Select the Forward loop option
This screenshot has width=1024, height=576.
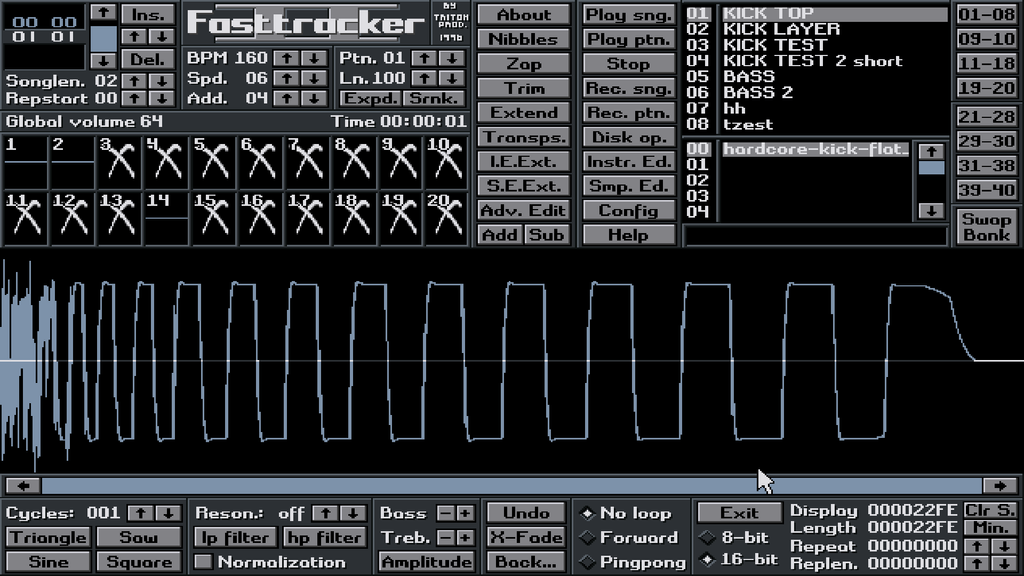[x=588, y=538]
